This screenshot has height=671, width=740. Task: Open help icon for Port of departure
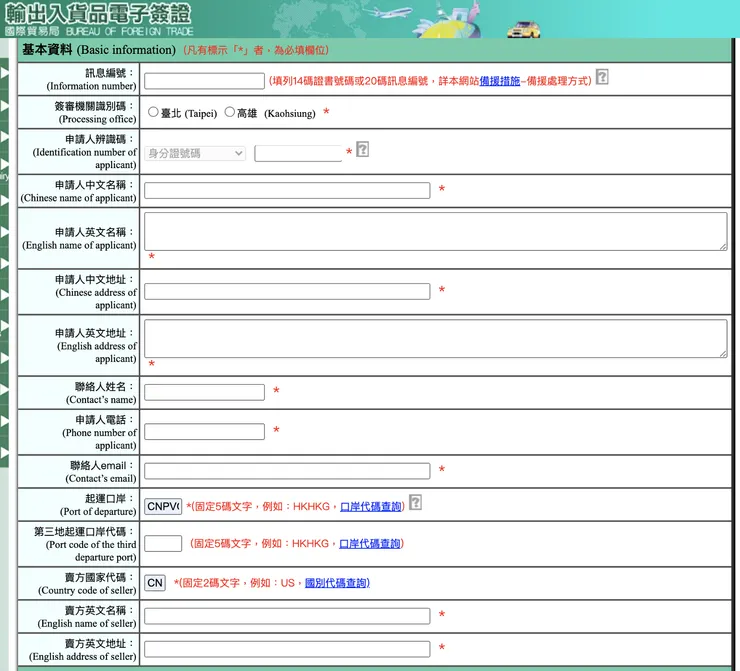click(x=415, y=503)
